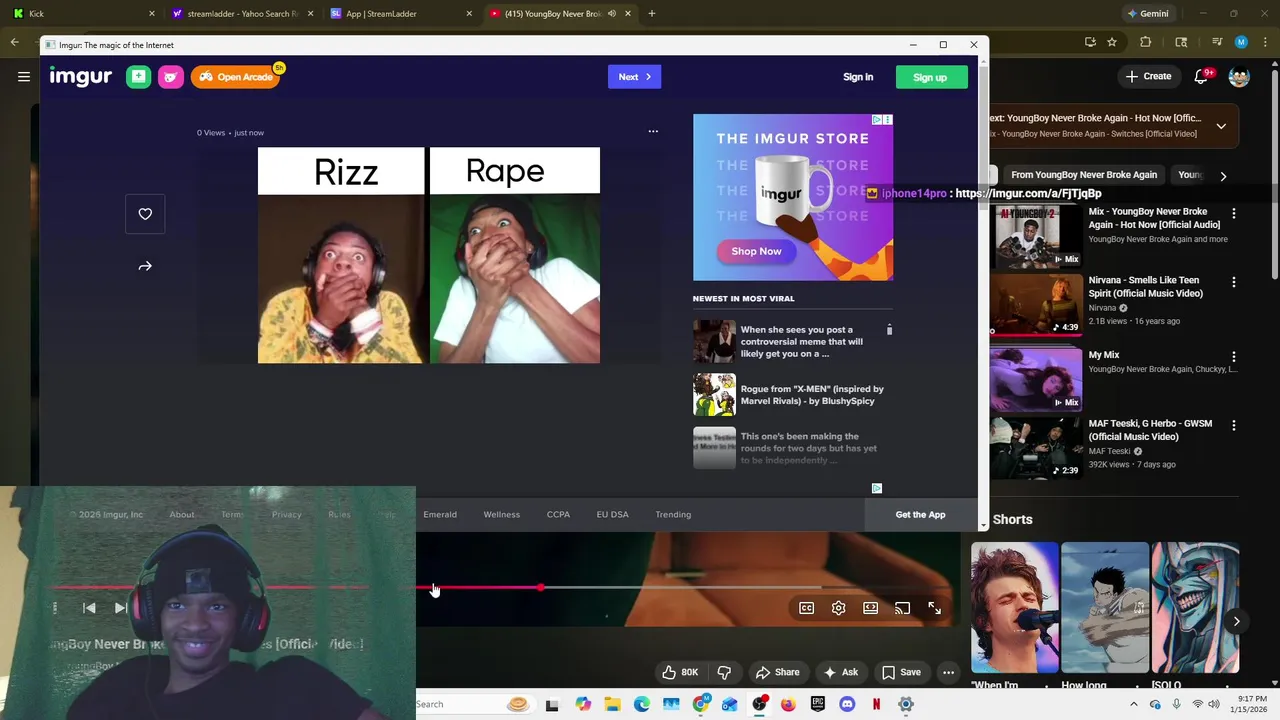Switch to the App | StreamLadder tab
This screenshot has width=1280, height=720.
(400, 13)
